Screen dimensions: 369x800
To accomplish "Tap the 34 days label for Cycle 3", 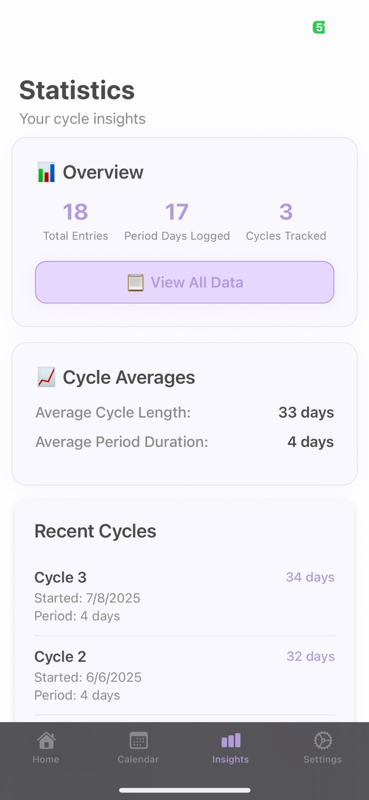I will [x=310, y=577].
